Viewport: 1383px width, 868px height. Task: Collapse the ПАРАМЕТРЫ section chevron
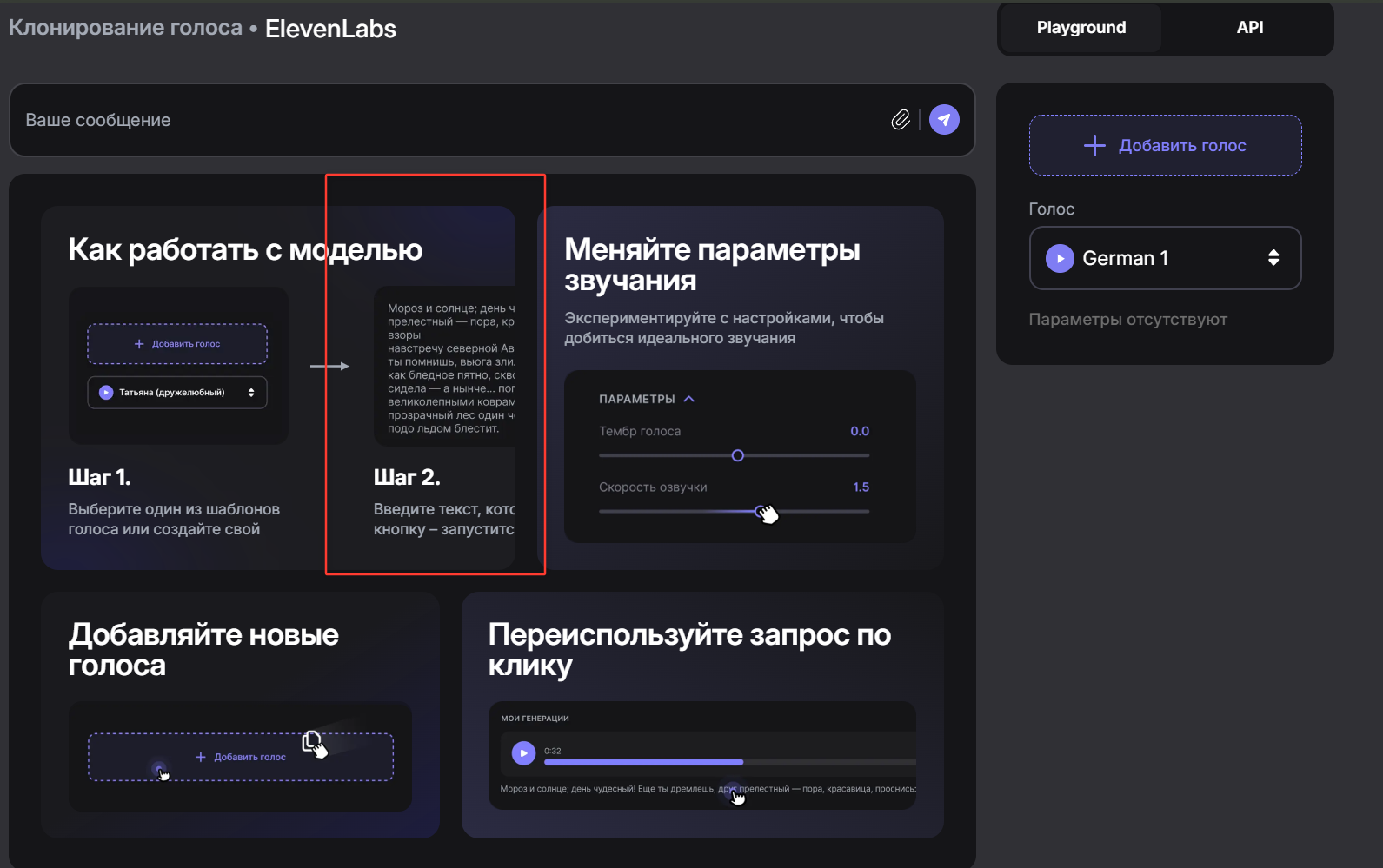pos(689,399)
